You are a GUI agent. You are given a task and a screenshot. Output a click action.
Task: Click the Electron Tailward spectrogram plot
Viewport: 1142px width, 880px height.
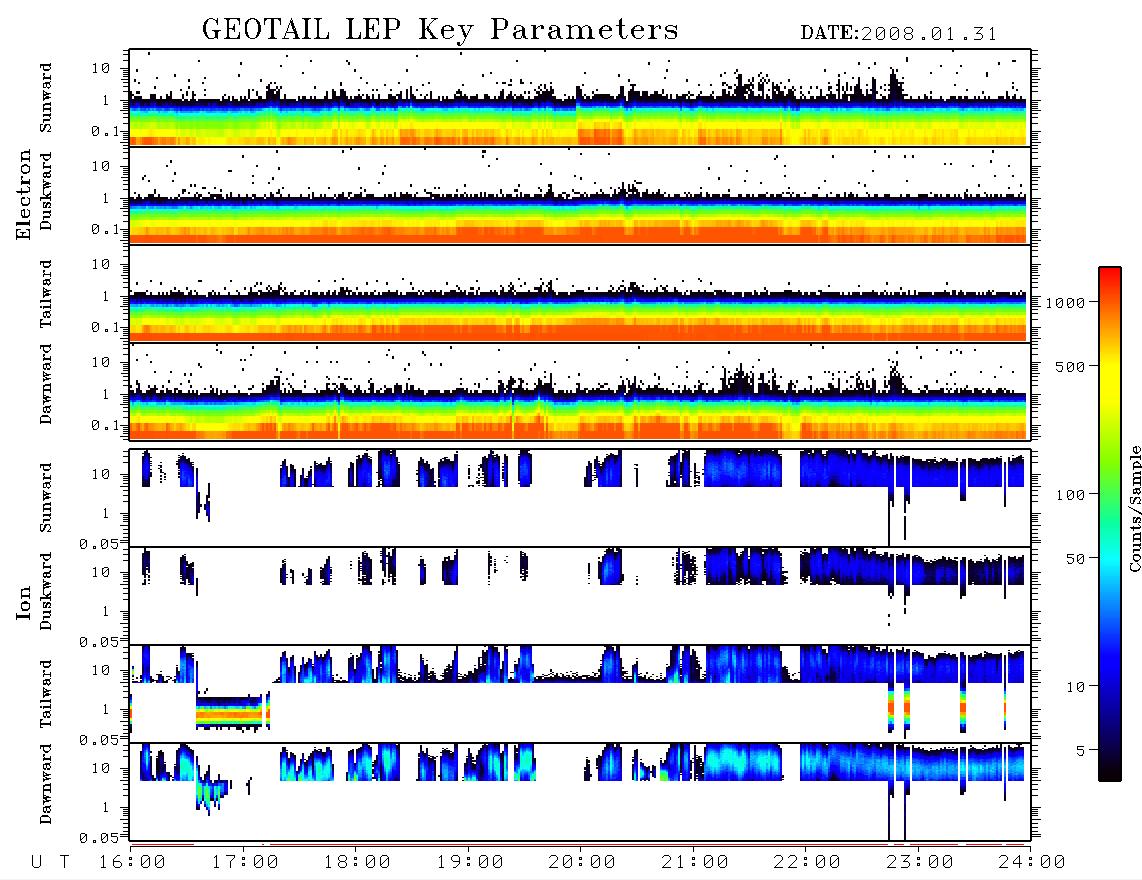click(x=580, y=294)
